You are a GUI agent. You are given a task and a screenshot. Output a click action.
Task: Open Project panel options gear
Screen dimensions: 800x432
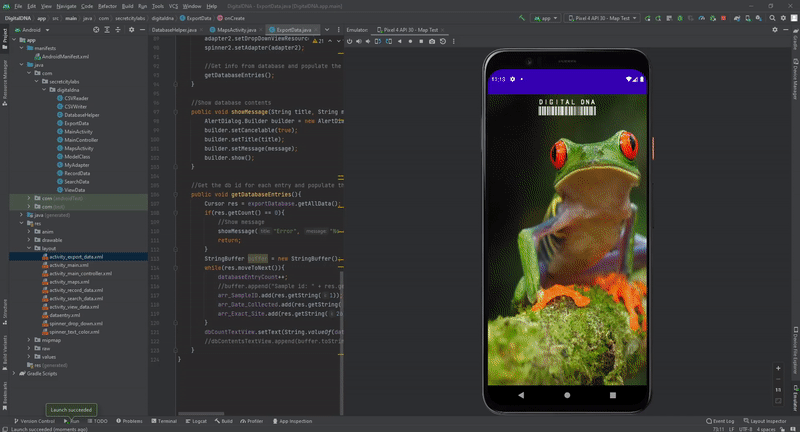(131, 30)
